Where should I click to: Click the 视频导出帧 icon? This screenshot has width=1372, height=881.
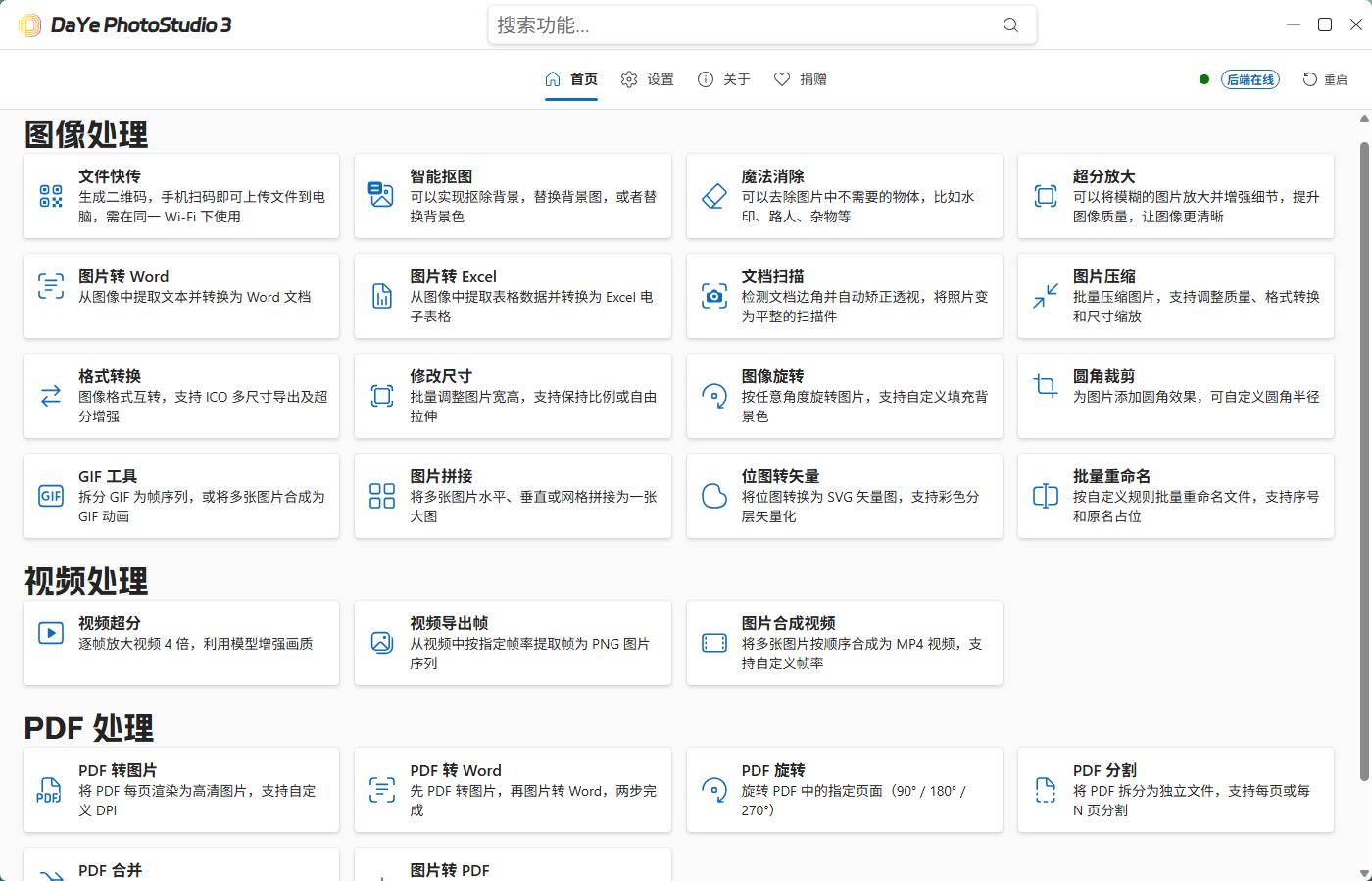[x=382, y=643]
